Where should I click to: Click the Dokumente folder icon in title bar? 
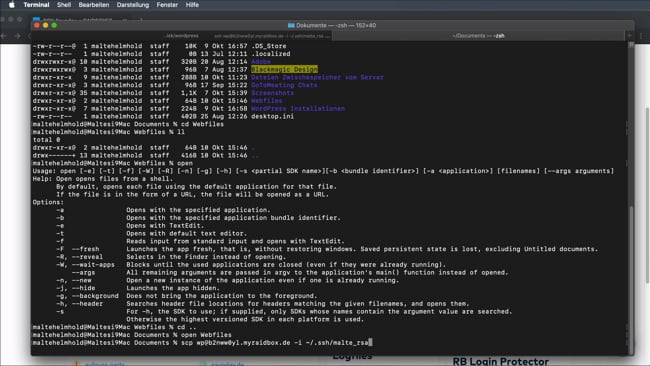(291, 25)
